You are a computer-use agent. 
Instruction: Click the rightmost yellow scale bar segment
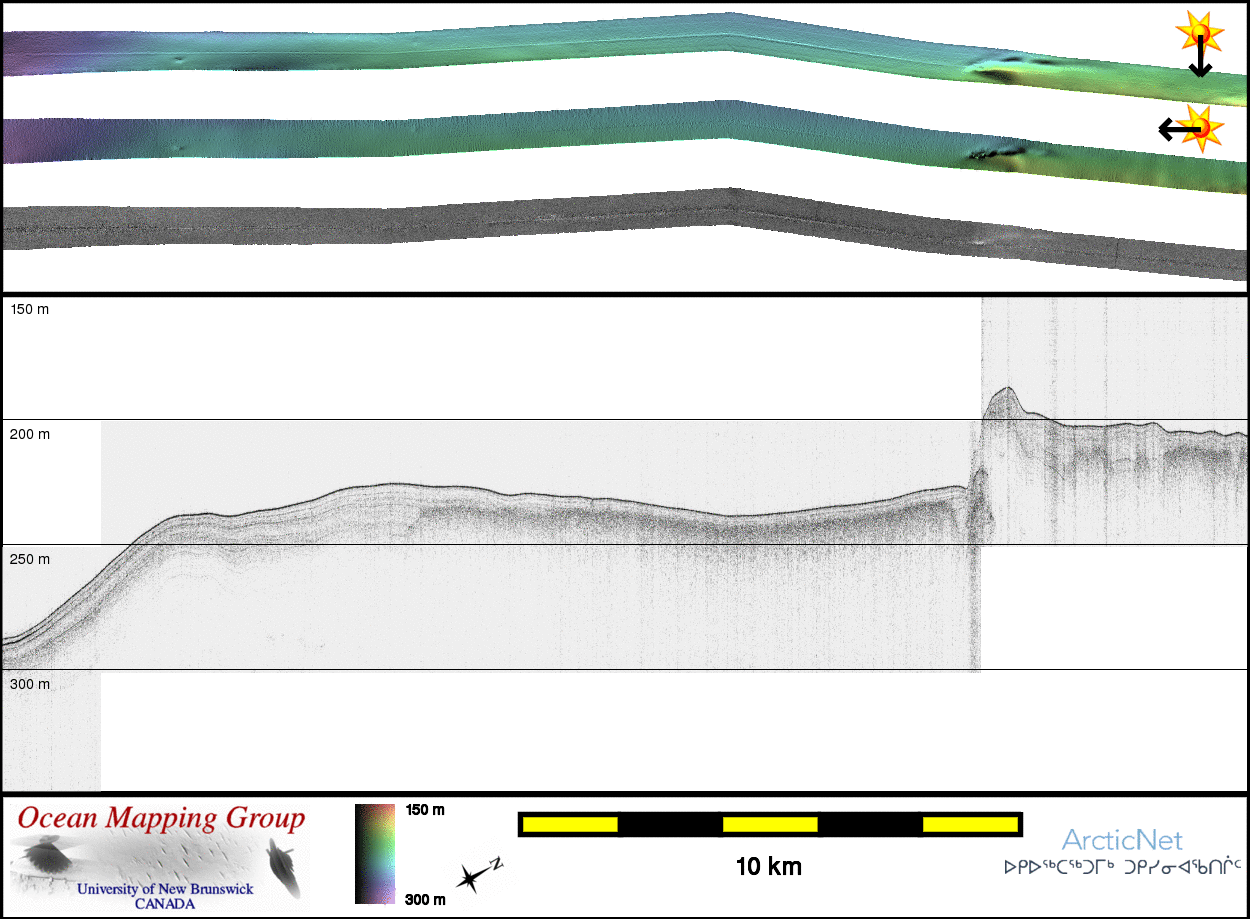coord(969,824)
